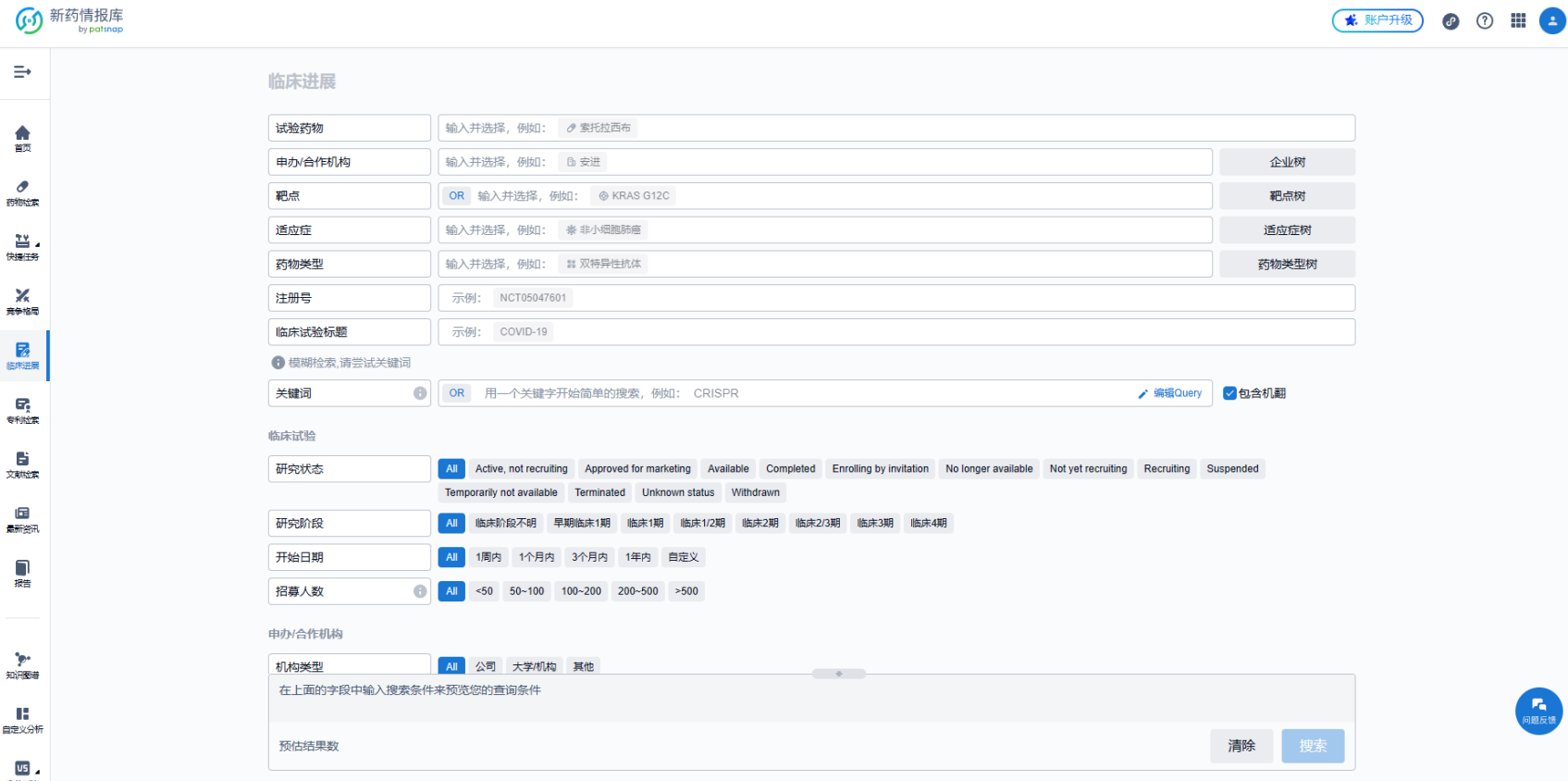The width and height of the screenshot is (1568, 781).
Task: Open the 企业树 company tree selector
Action: (1287, 162)
